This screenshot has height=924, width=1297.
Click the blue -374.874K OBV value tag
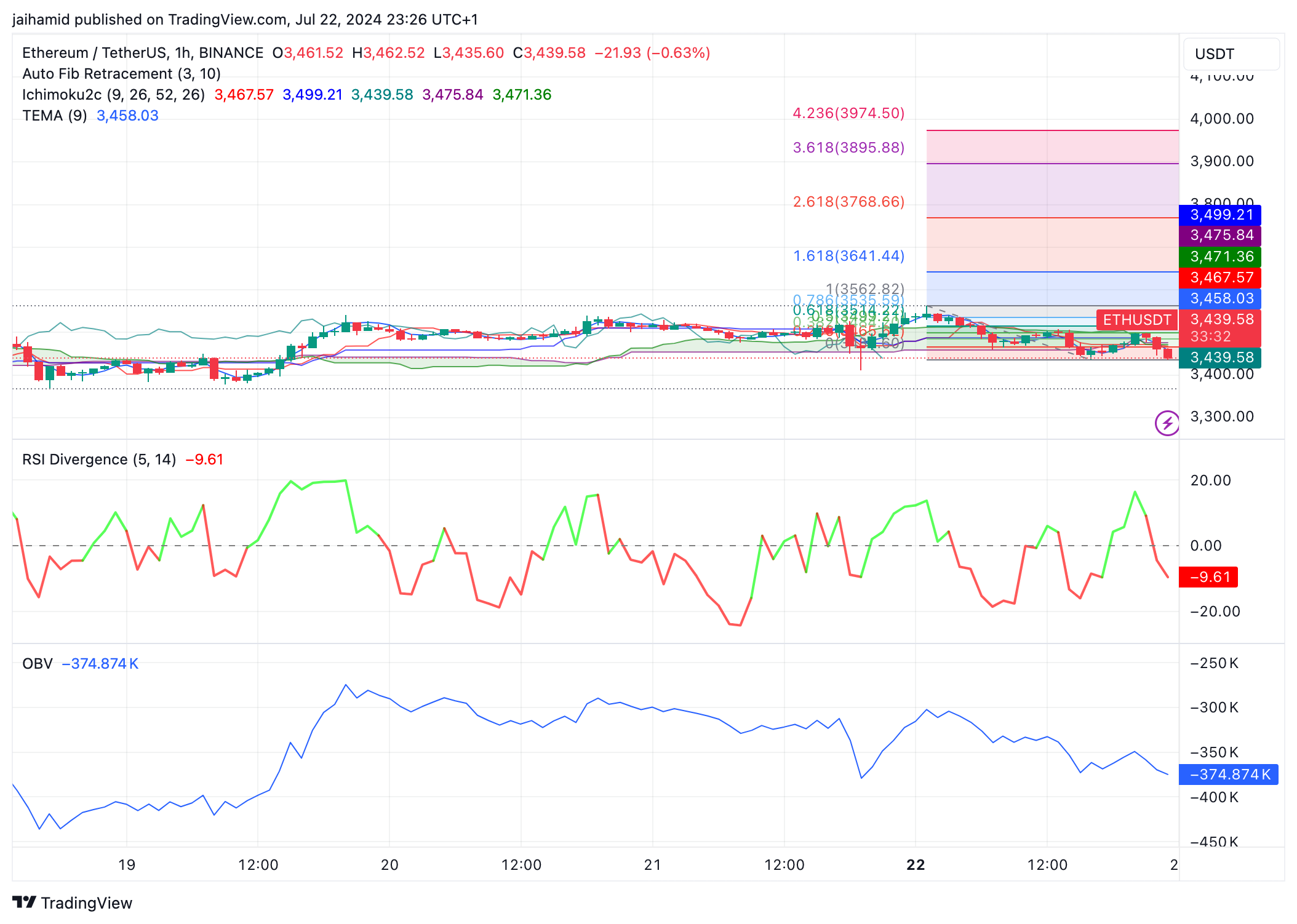point(1229,775)
